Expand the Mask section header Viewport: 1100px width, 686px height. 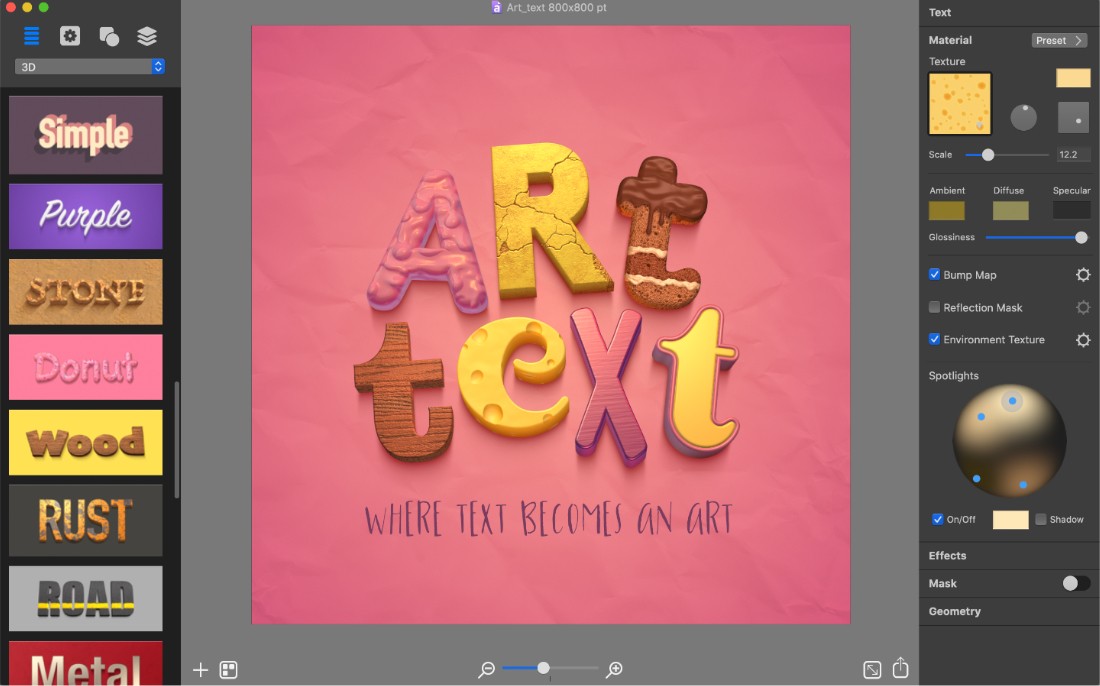(943, 584)
